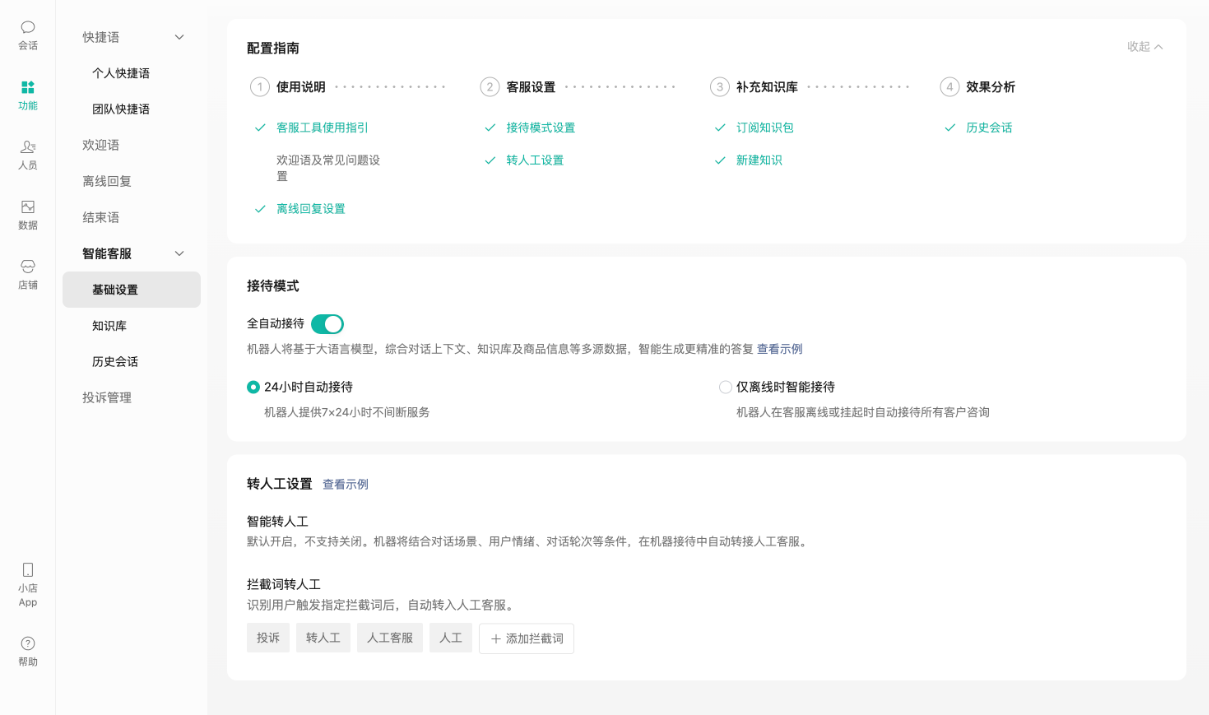
Task: Select the 功能 grid icon in sidebar
Action: click(x=27, y=88)
